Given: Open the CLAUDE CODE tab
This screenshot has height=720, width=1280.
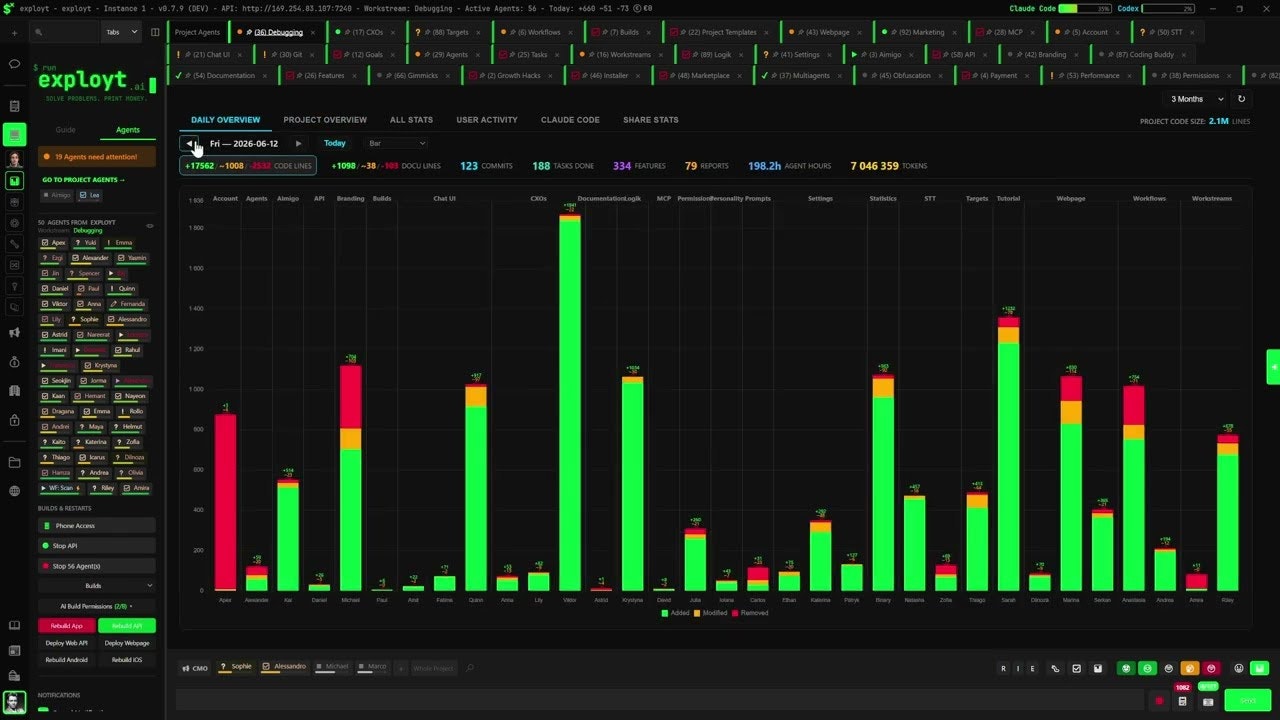Looking at the screenshot, I should [570, 120].
